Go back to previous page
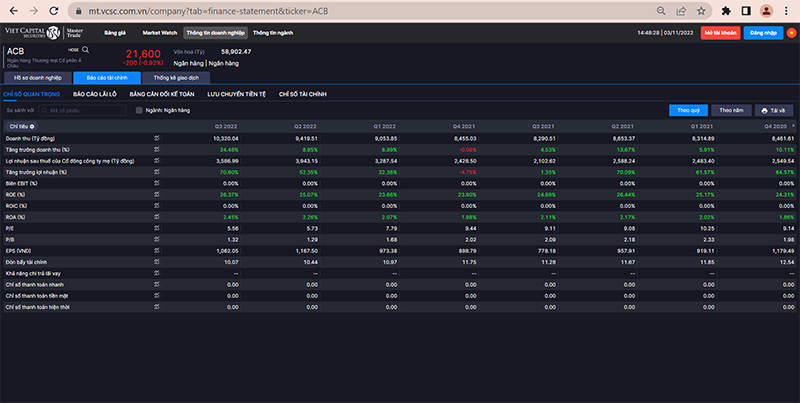The width and height of the screenshot is (800, 403). coord(14,11)
